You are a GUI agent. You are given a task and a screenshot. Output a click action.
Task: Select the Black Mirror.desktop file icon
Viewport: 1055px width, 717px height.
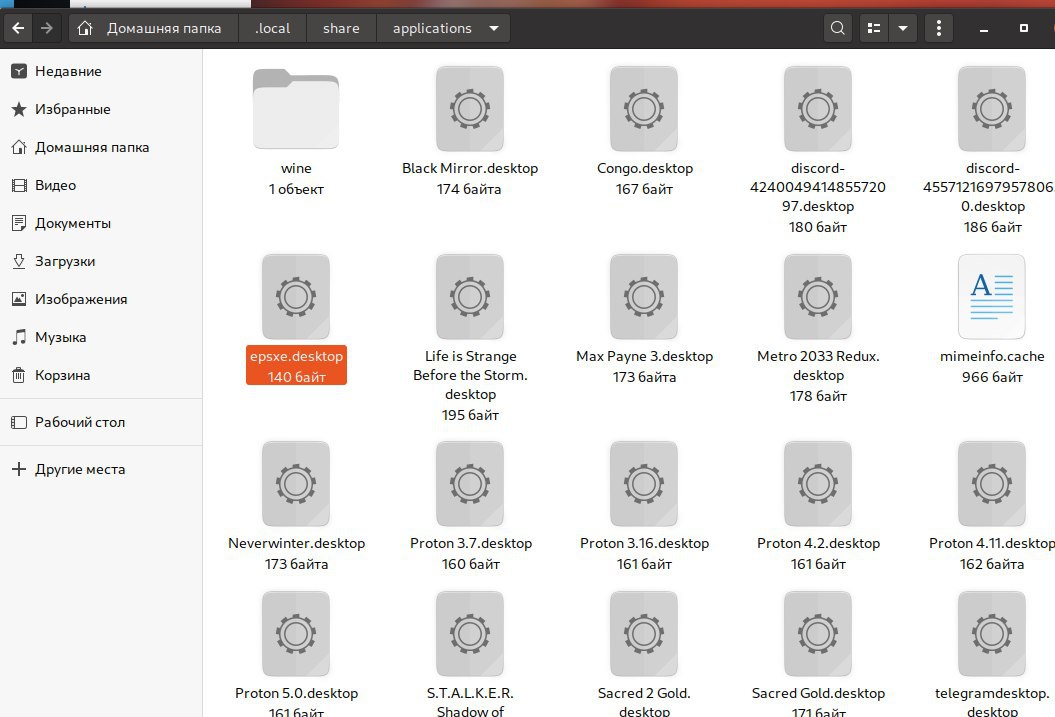[470, 109]
